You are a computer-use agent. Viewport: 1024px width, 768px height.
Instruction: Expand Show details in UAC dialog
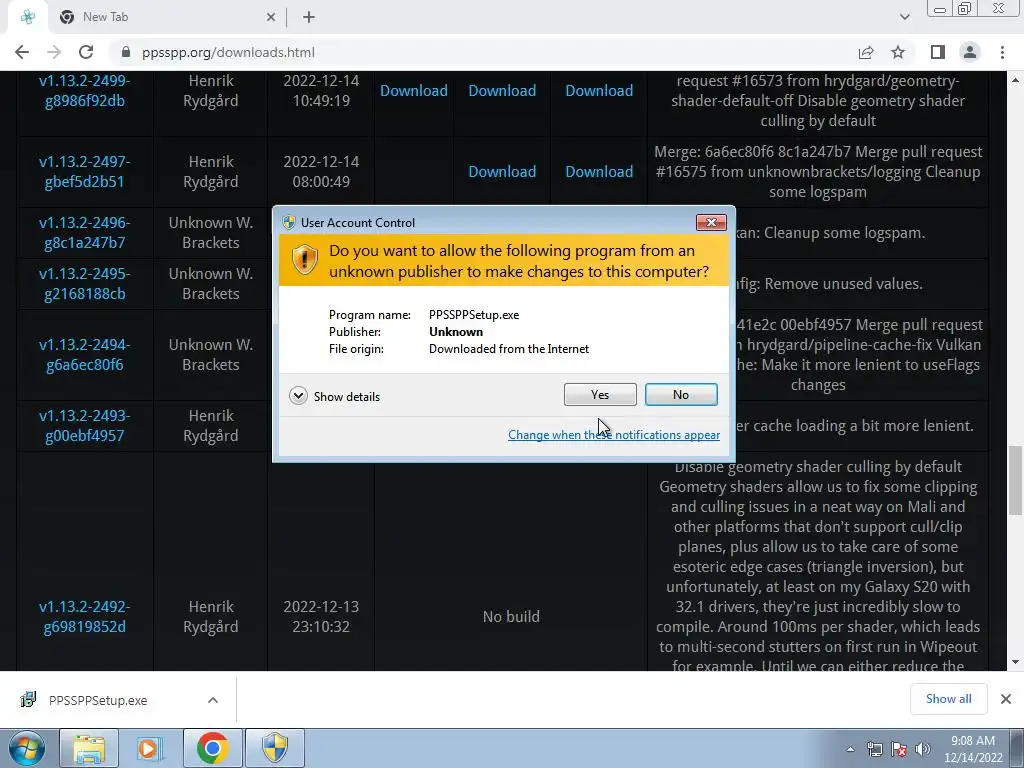[x=334, y=396]
